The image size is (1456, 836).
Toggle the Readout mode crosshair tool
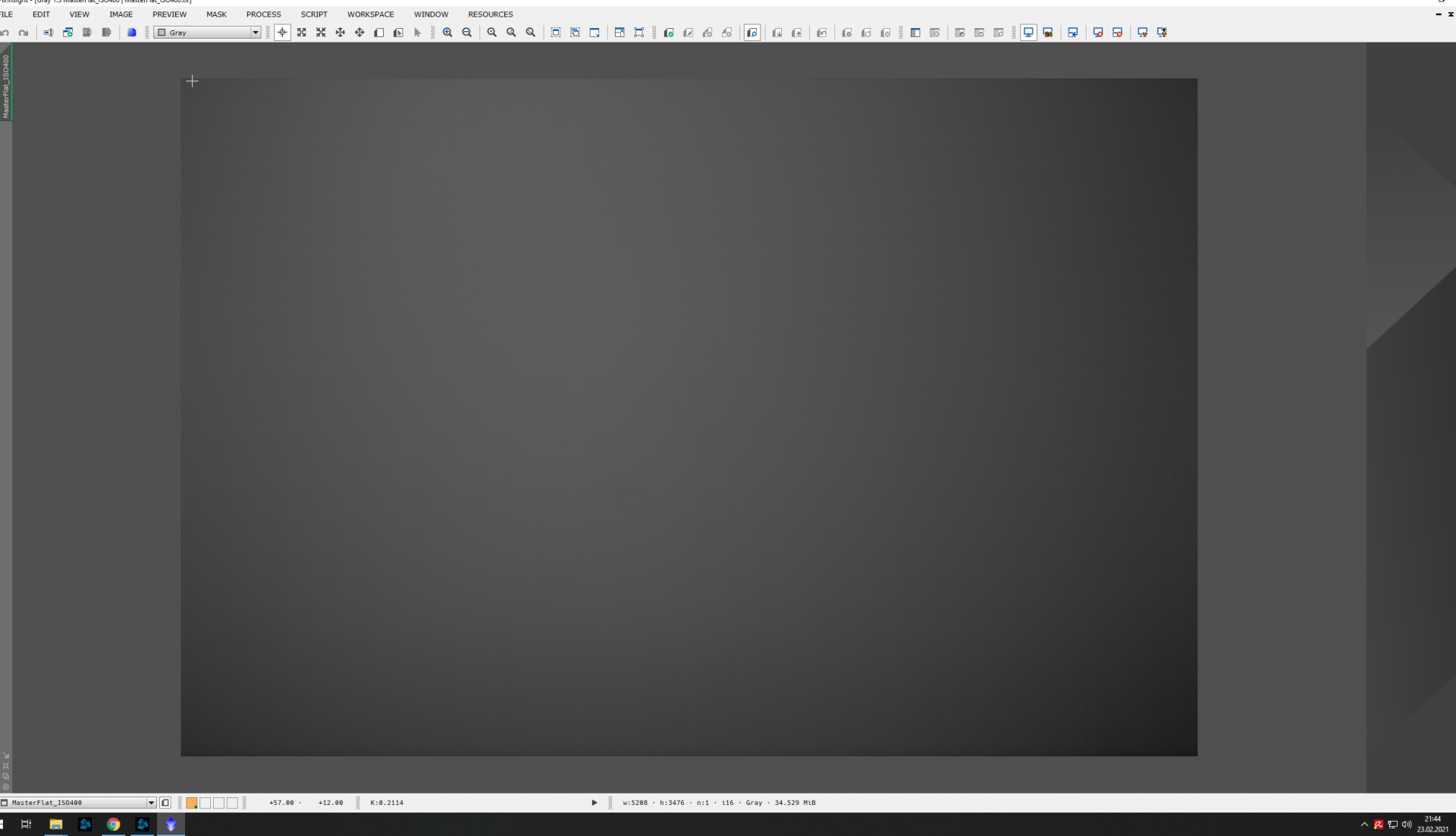pyautogui.click(x=282, y=33)
